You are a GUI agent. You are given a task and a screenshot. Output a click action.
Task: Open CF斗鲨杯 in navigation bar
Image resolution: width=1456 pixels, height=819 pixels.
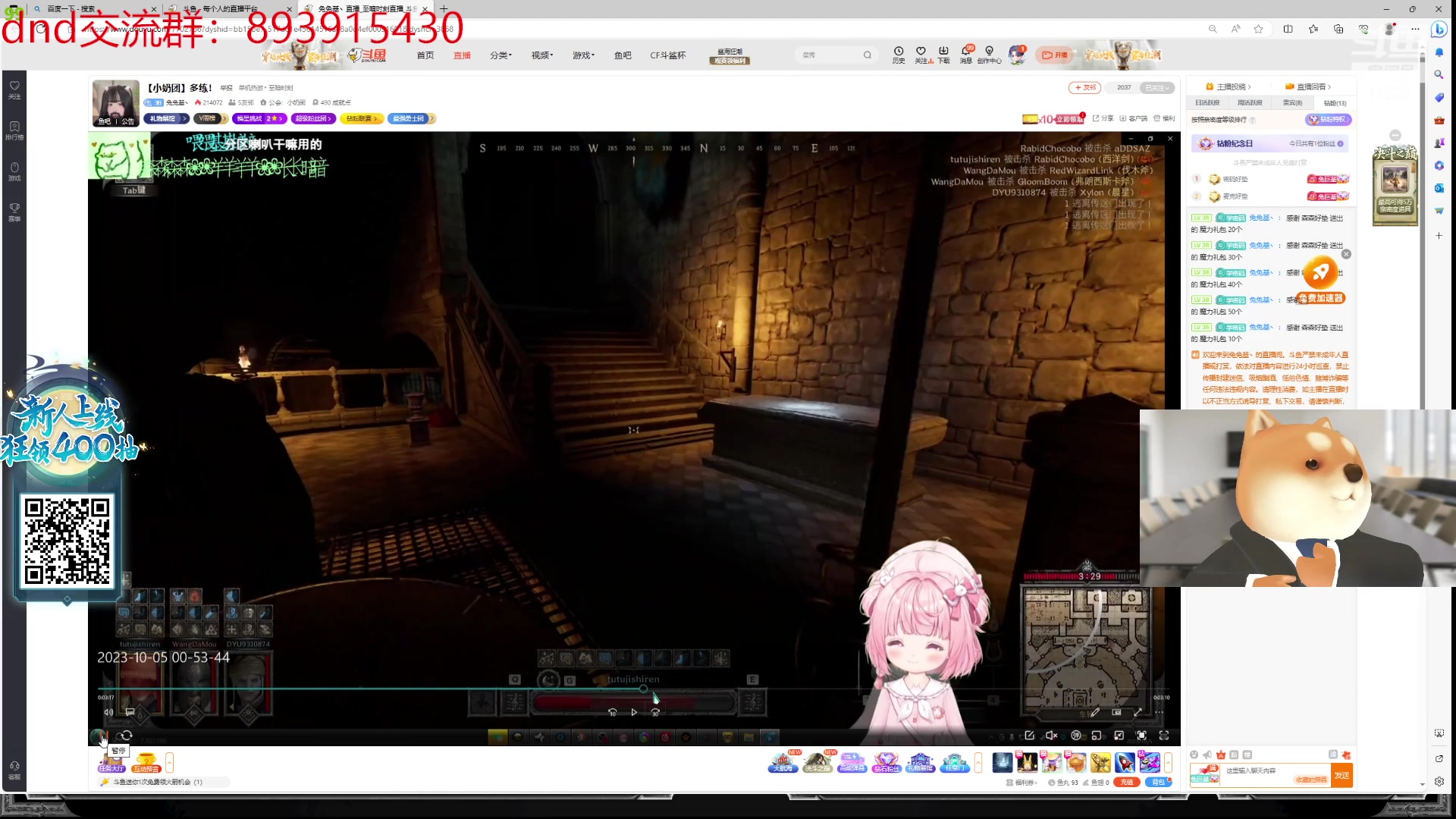tap(668, 55)
